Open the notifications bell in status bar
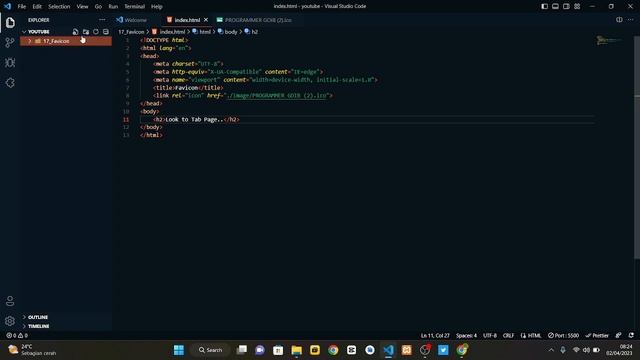640x360 pixels. tap(631, 335)
